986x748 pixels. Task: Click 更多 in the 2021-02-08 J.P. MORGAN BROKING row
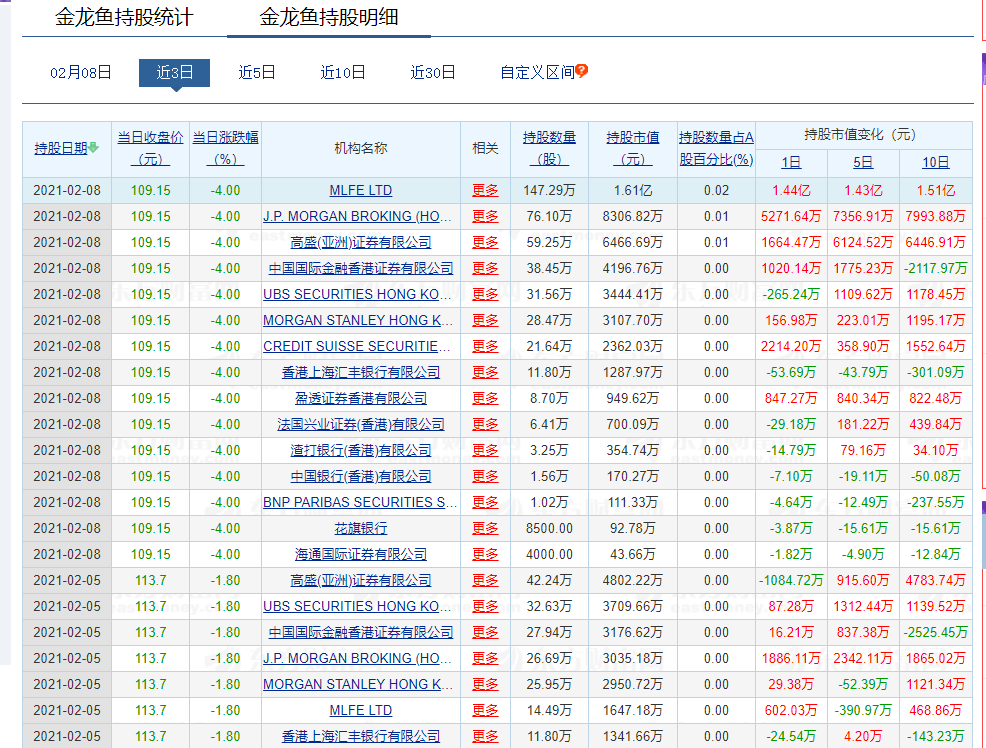pyautogui.click(x=485, y=216)
